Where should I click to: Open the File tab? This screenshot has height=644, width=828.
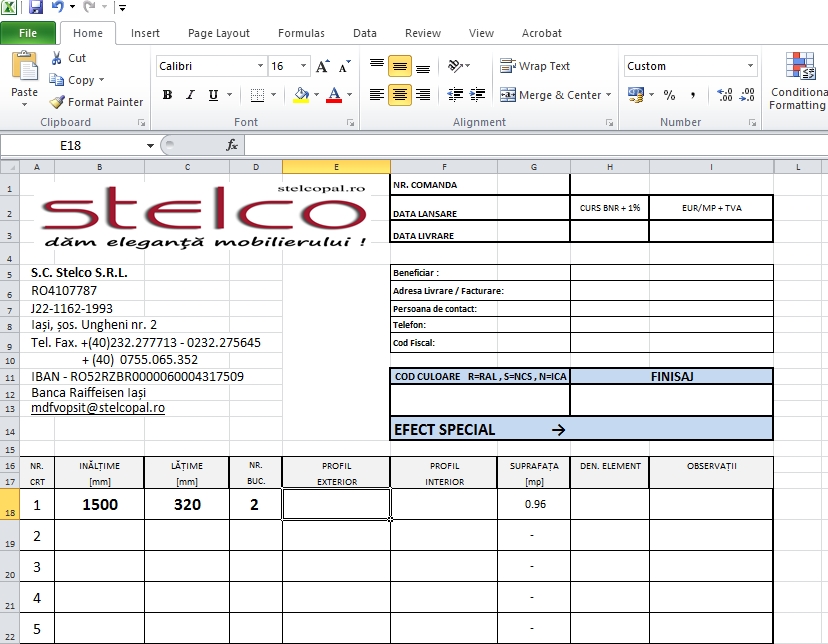(27, 33)
